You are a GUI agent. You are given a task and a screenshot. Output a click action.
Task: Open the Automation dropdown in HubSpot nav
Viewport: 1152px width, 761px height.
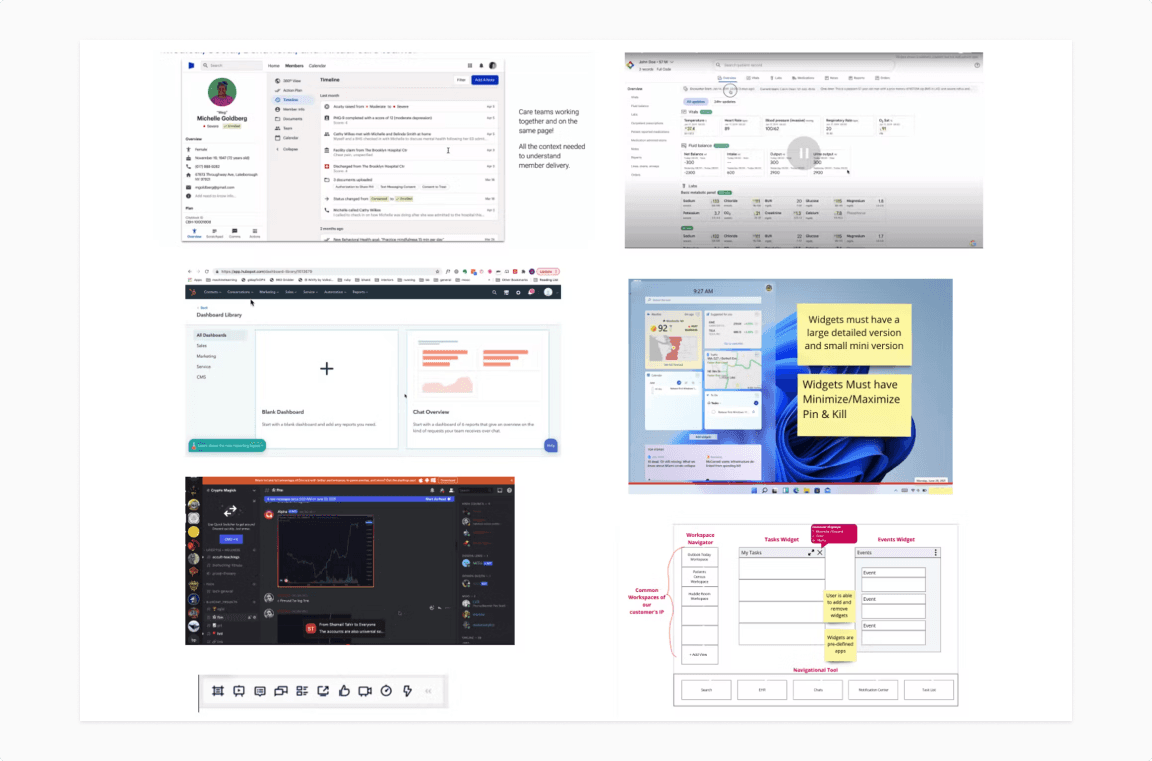pos(336,292)
